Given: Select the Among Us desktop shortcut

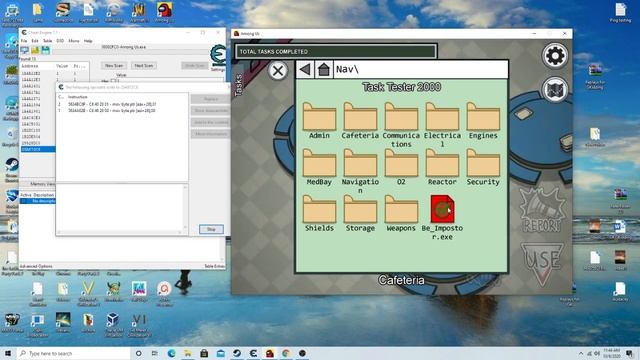Looking at the screenshot, I should point(164,12).
